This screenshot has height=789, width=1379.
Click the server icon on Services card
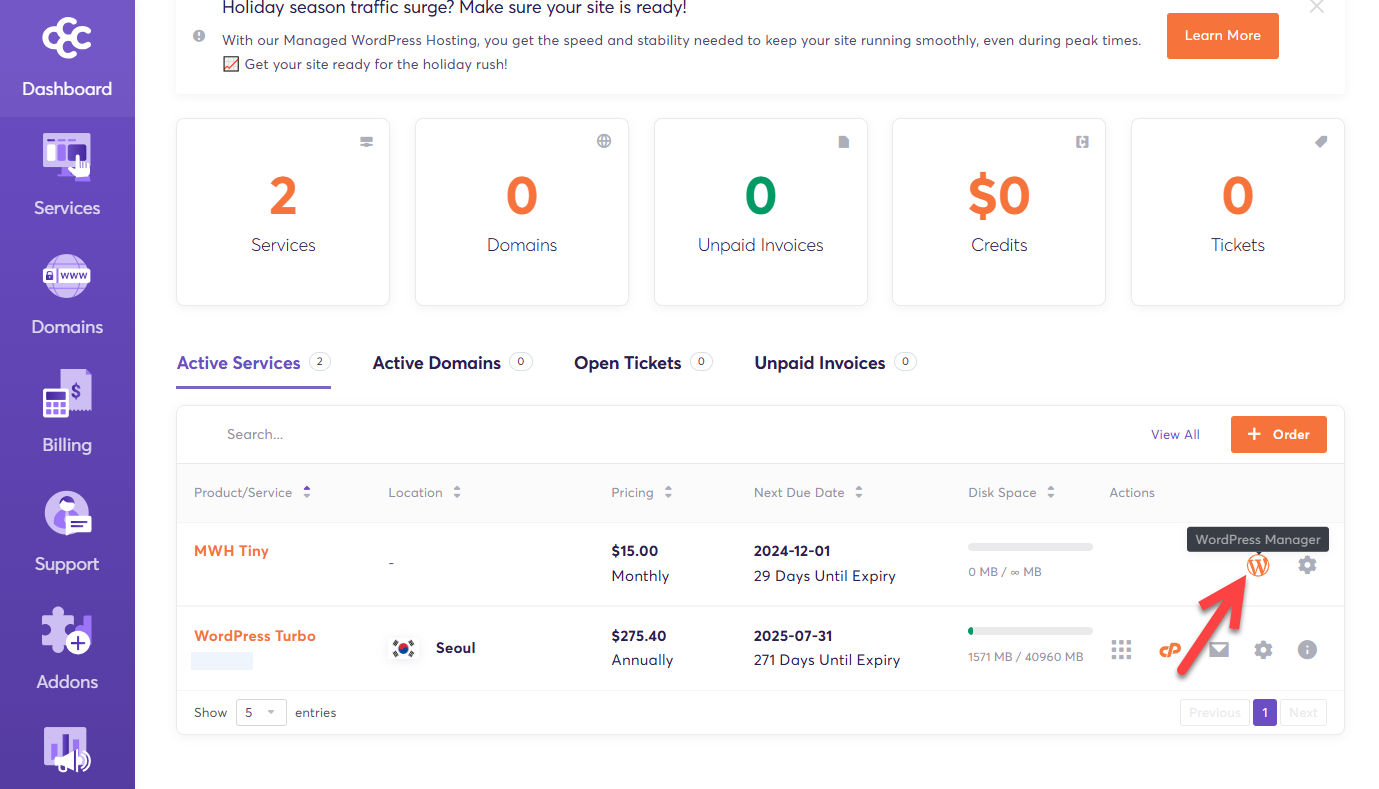click(x=367, y=142)
